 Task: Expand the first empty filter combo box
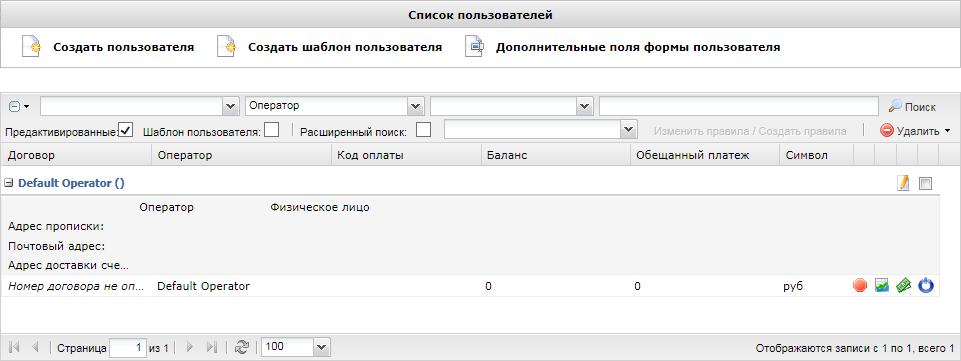click(x=231, y=106)
